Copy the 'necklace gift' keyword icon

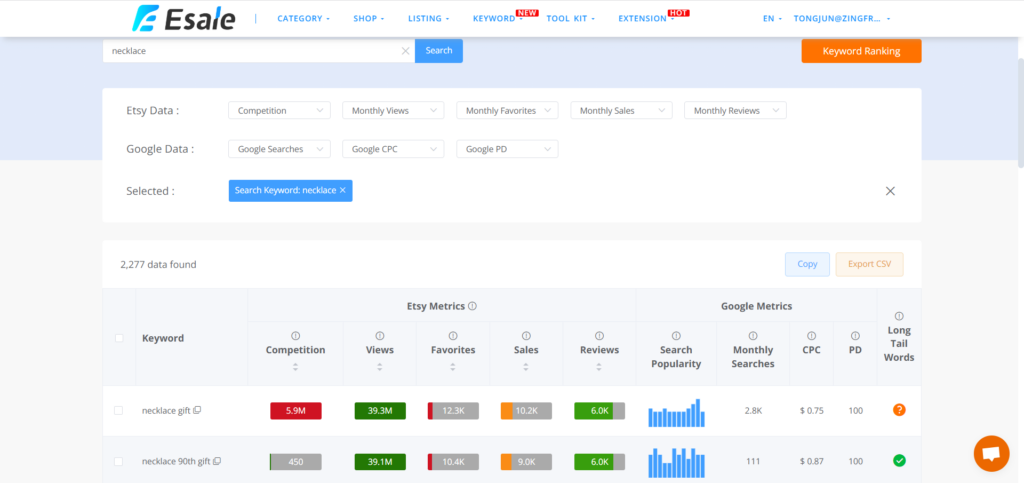197,410
